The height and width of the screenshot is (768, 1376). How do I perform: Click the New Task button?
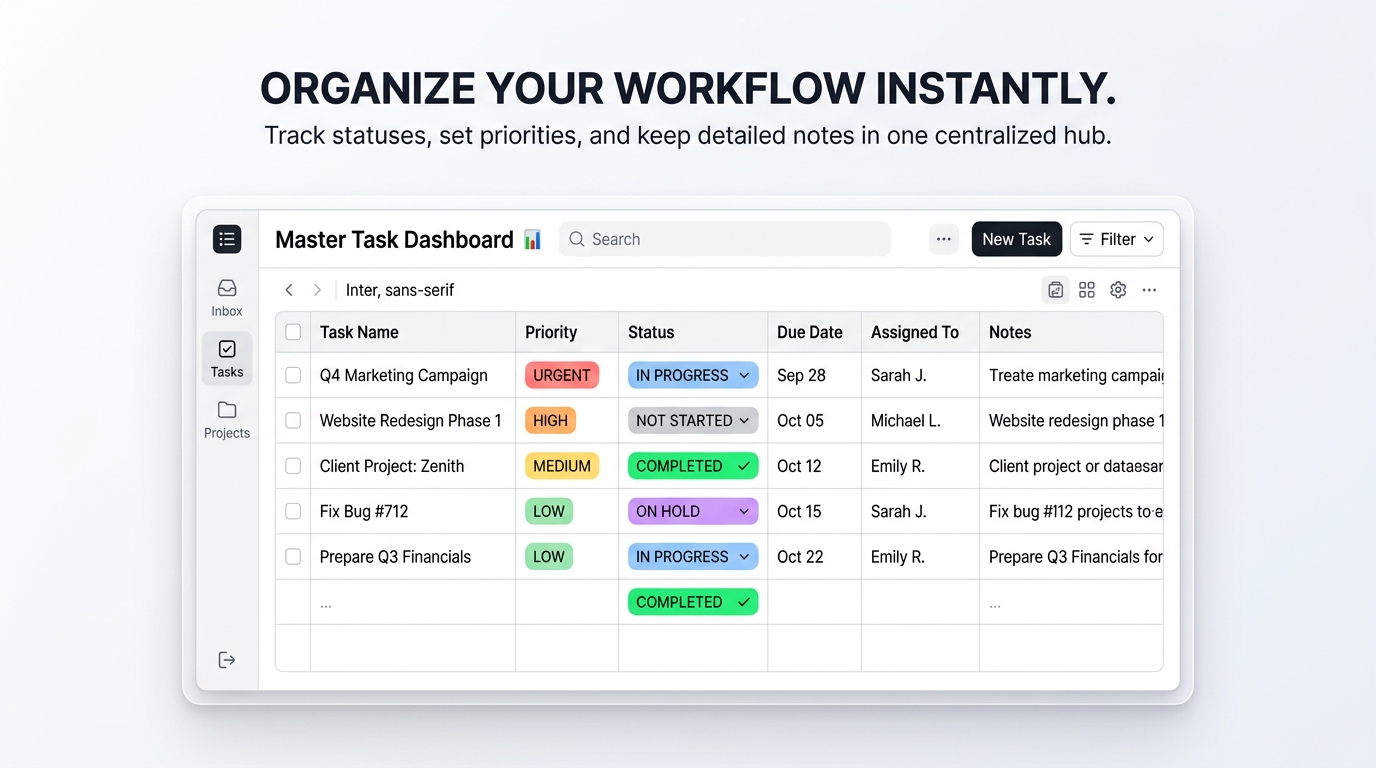point(1016,239)
